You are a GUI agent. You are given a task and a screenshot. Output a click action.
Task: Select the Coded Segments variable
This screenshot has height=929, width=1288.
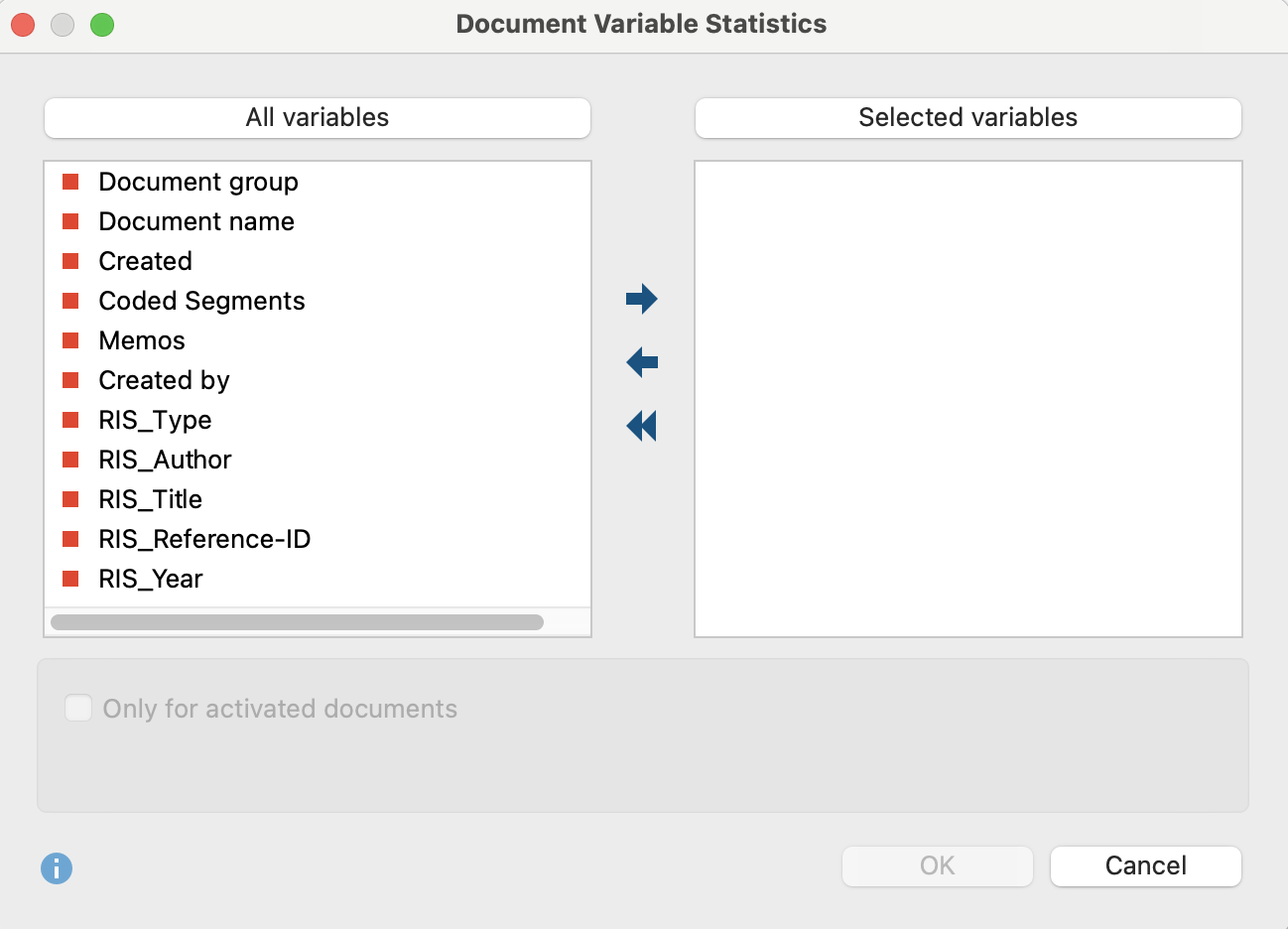(x=200, y=300)
